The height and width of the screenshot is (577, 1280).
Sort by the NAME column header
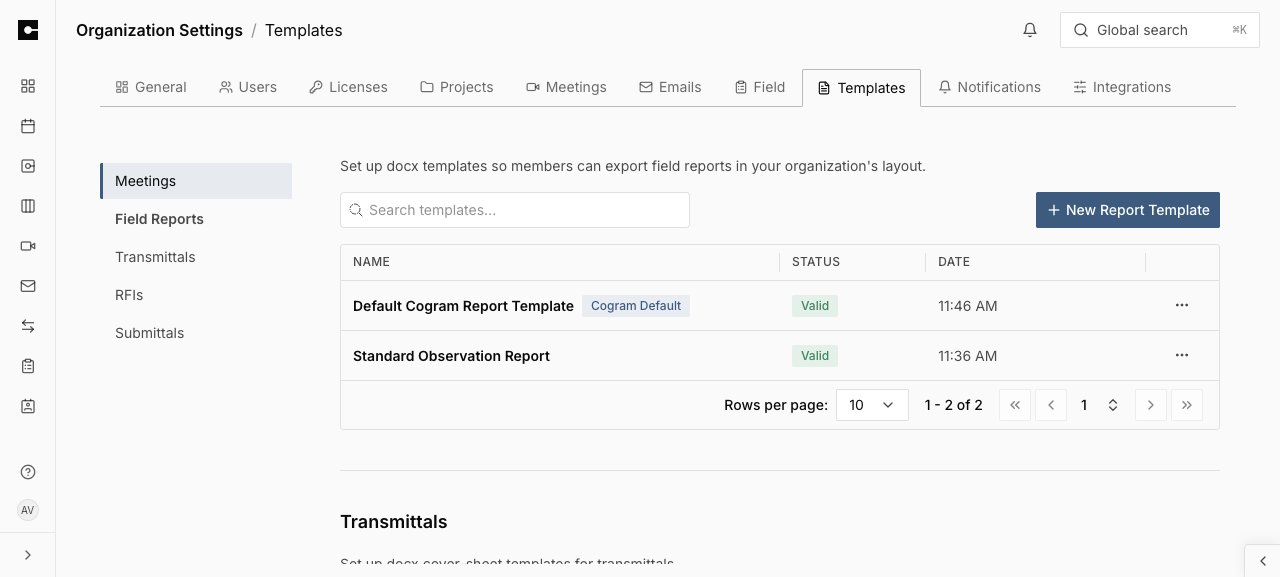(x=371, y=262)
